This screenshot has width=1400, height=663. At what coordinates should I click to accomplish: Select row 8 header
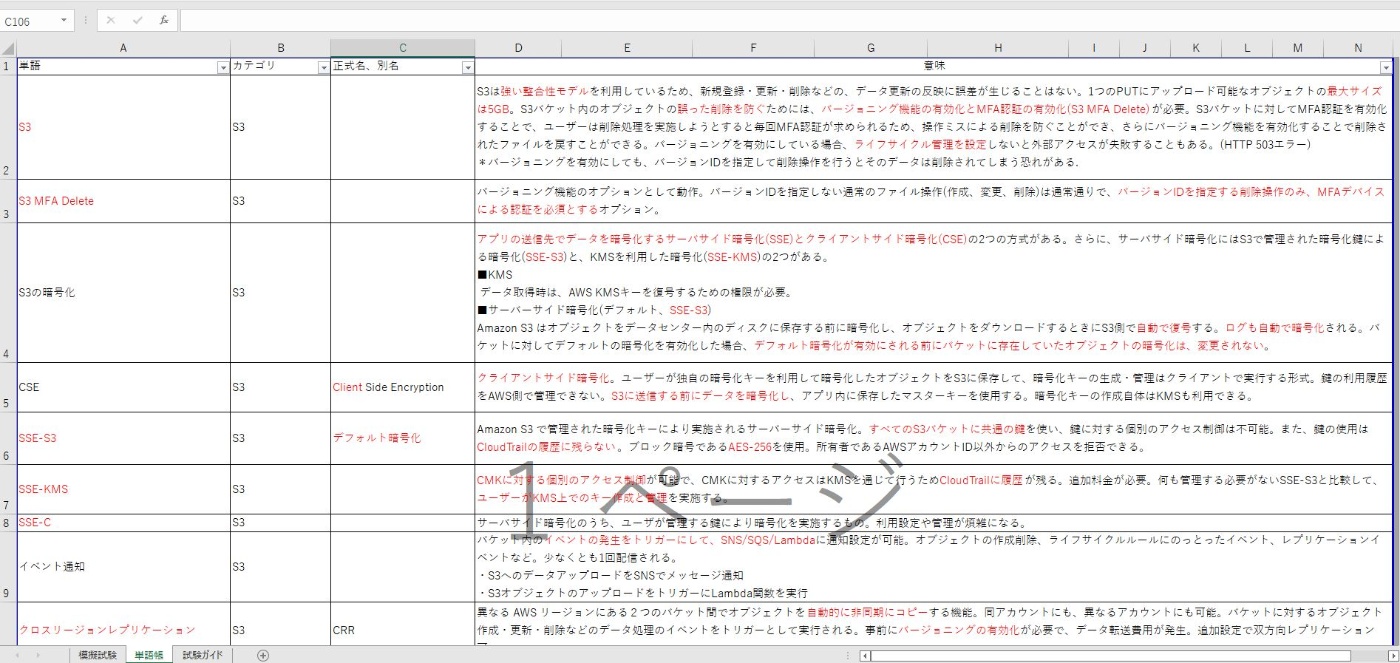click(8, 523)
